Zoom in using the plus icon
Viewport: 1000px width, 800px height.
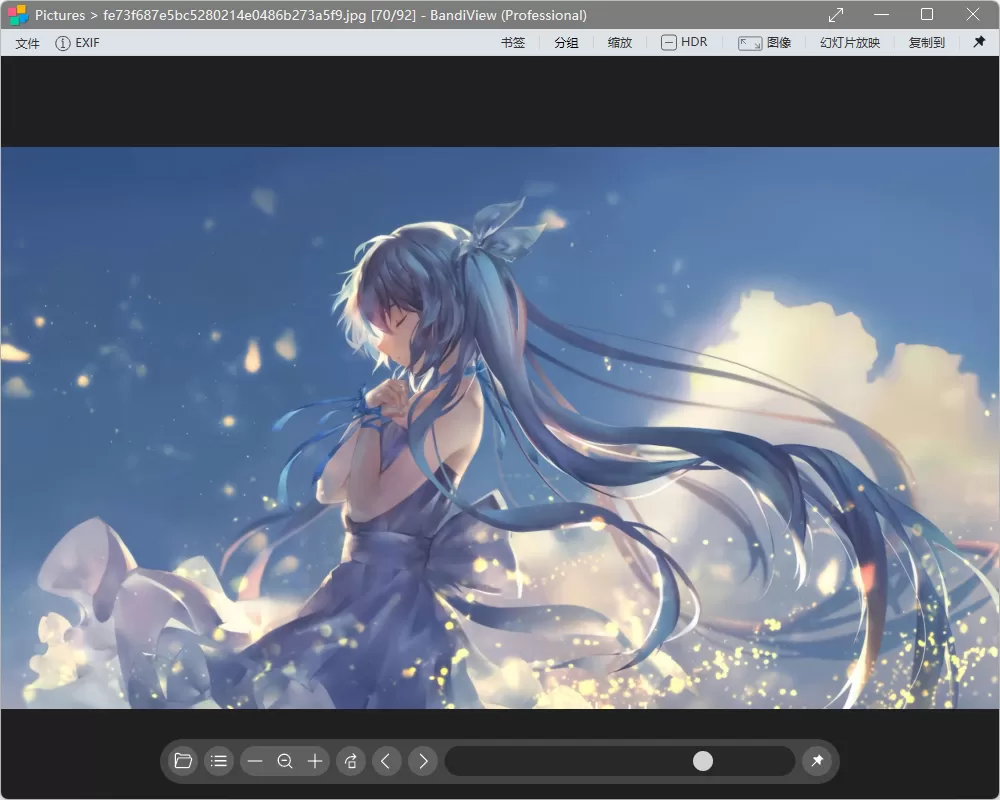point(314,761)
